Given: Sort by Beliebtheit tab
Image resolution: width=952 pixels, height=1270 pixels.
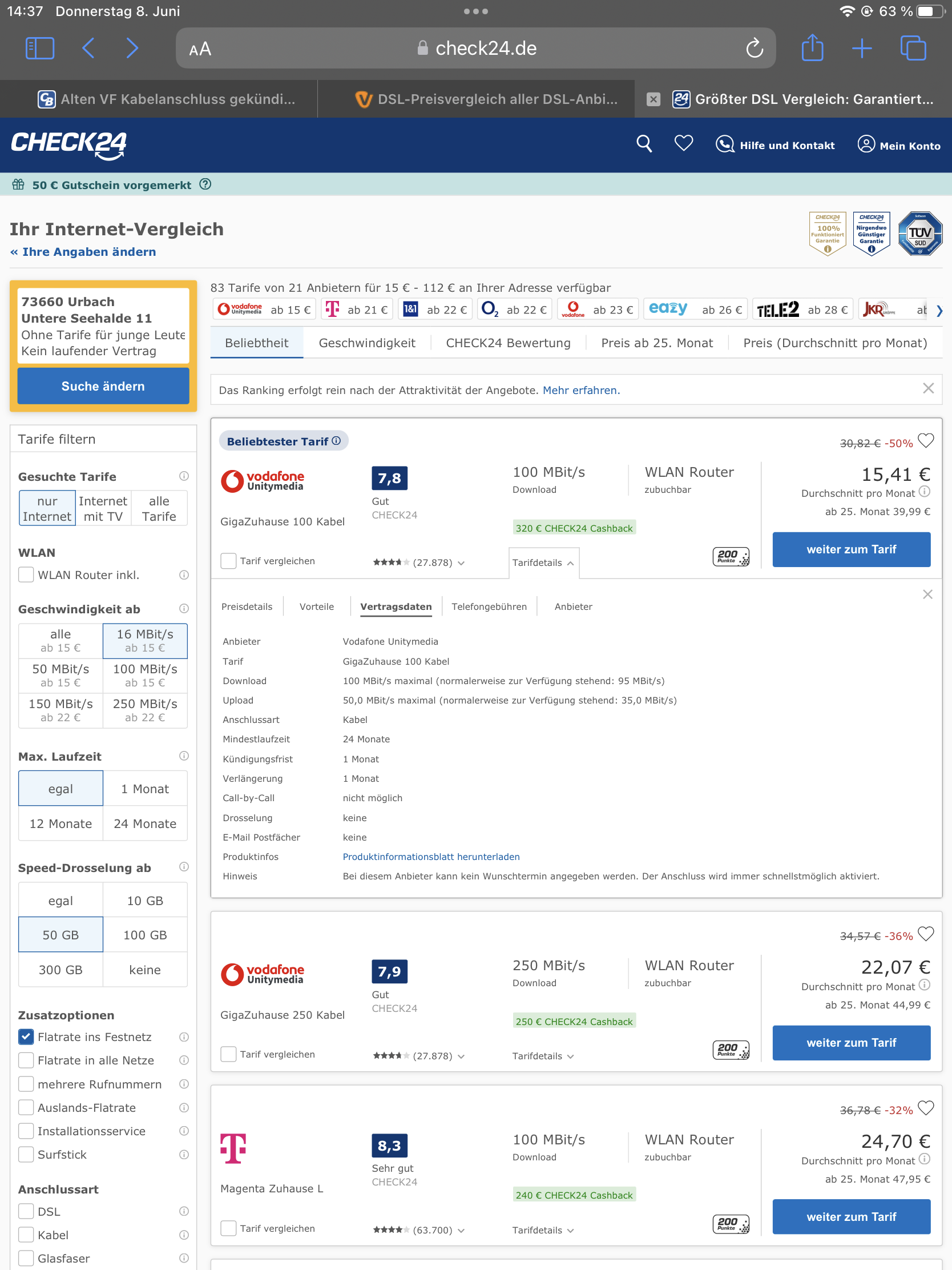Looking at the screenshot, I should pos(256,343).
